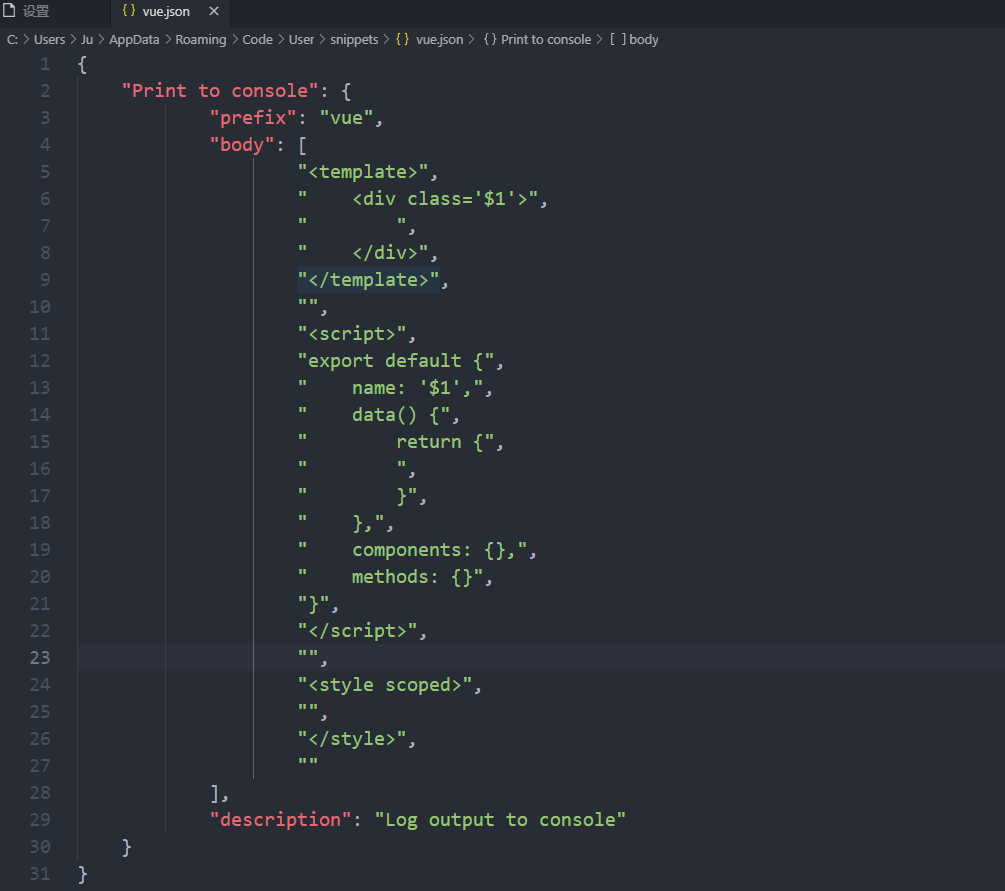Click the "export default {" string
Screen dimensions: 1005x891
(x=396, y=361)
